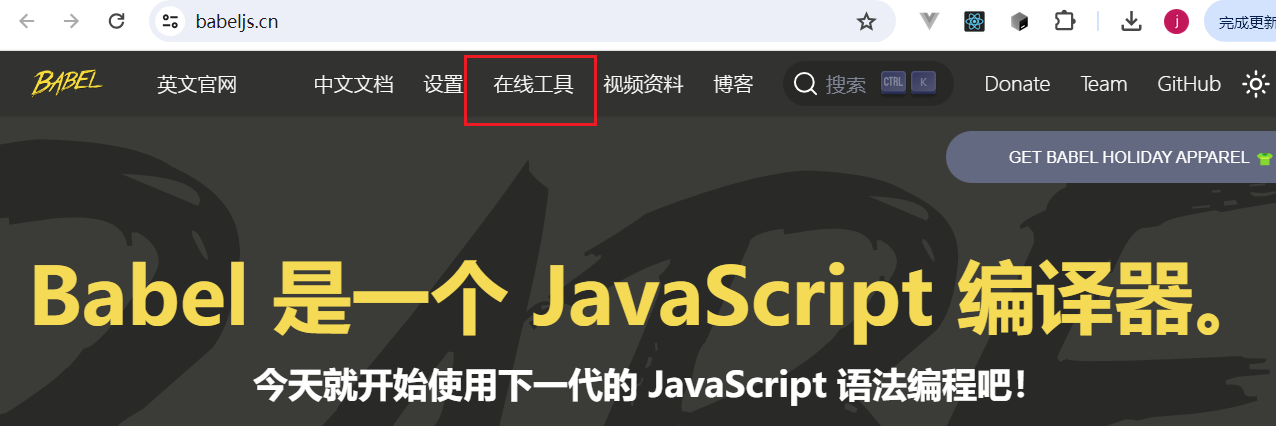
Task: Open the Extensions puzzle menu
Action: tap(1065, 21)
